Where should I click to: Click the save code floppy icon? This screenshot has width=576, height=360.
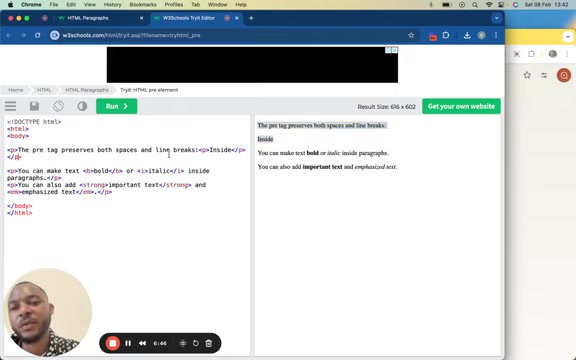34,106
